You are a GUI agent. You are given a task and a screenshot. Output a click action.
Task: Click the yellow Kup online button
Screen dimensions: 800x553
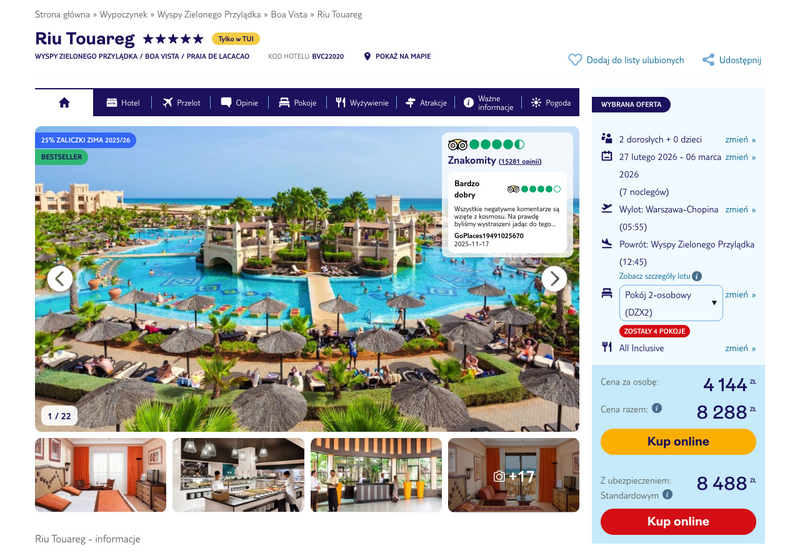pos(678,441)
